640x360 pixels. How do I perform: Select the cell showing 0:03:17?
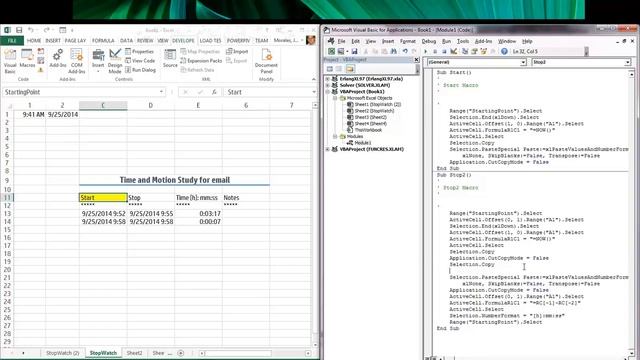[x=198, y=213]
